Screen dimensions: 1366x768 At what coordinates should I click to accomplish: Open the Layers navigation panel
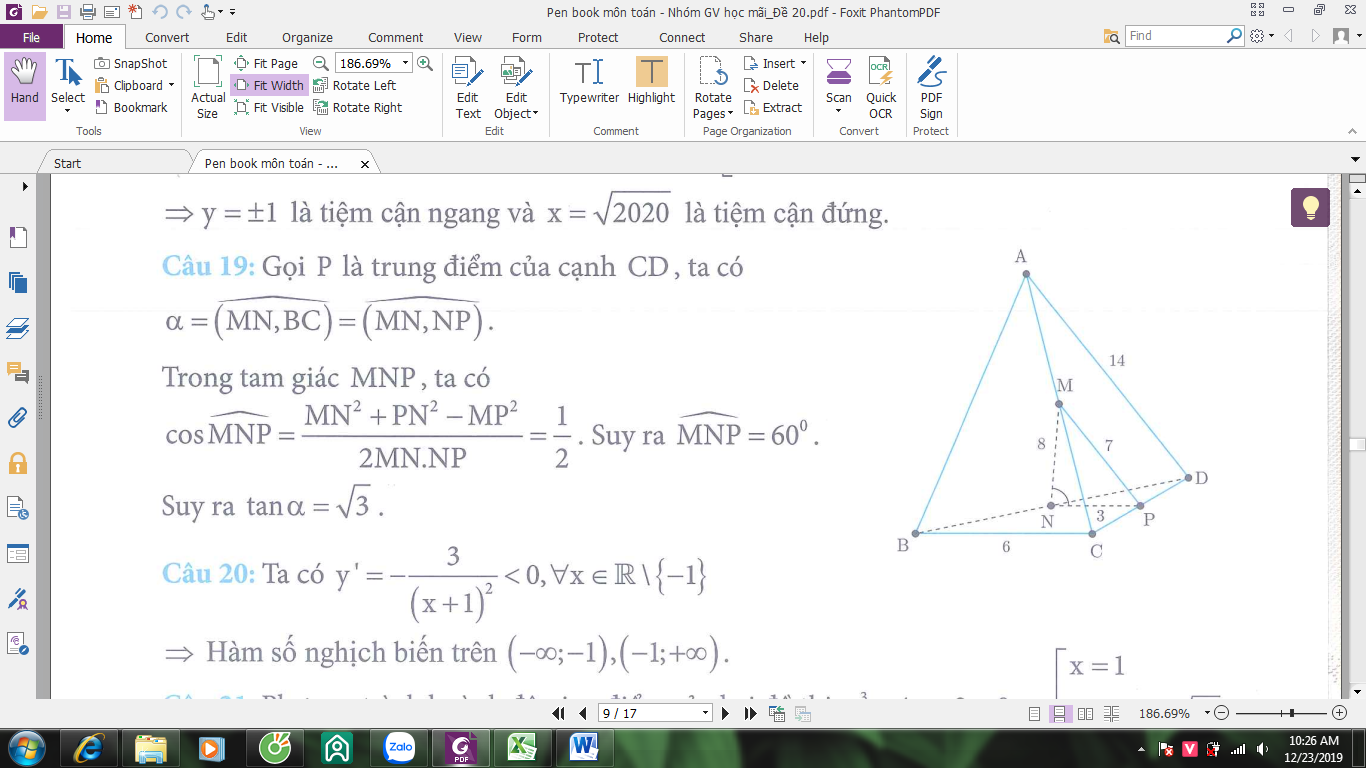tap(18, 327)
